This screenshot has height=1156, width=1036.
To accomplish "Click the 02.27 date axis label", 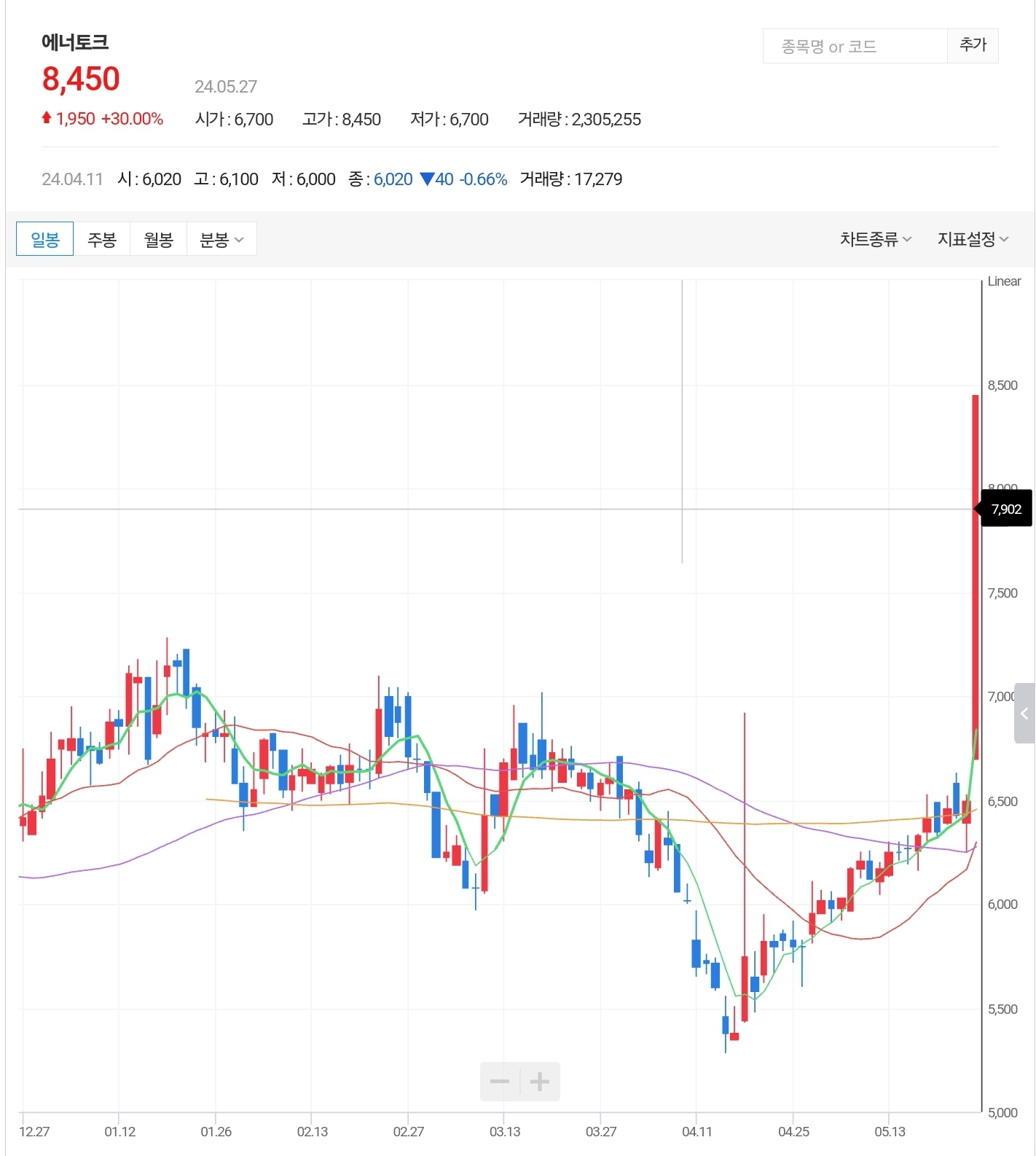I will click(x=408, y=1131).
